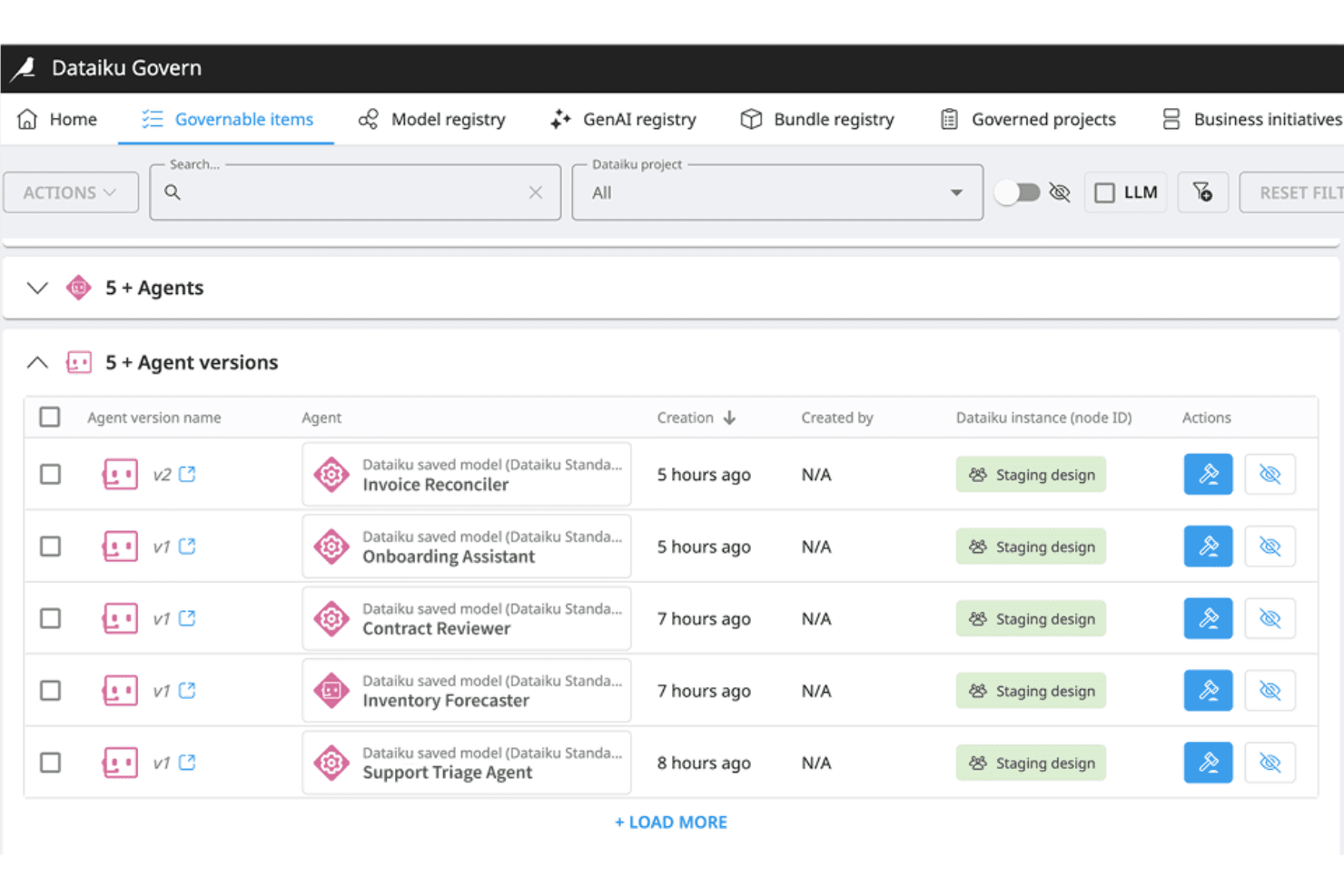
Task: Click govern gavel button for Inventory Forecaster
Action: (x=1208, y=691)
